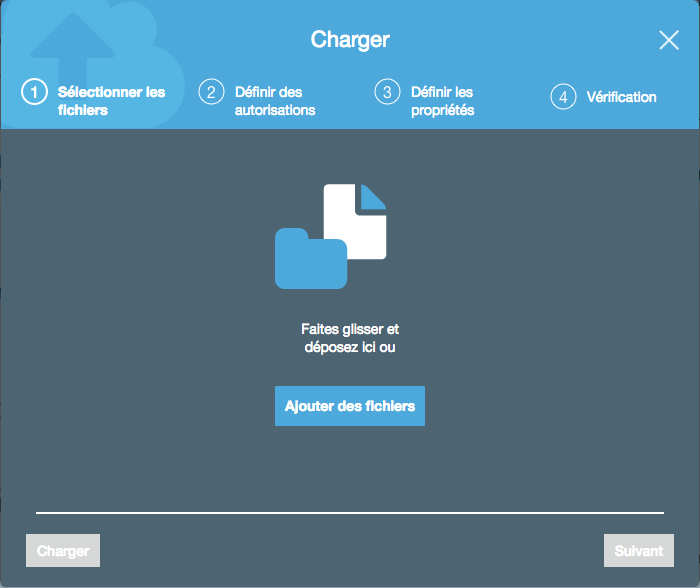Click the white horizontal divider line
Image resolution: width=700 pixels, height=588 pixels.
350,512
